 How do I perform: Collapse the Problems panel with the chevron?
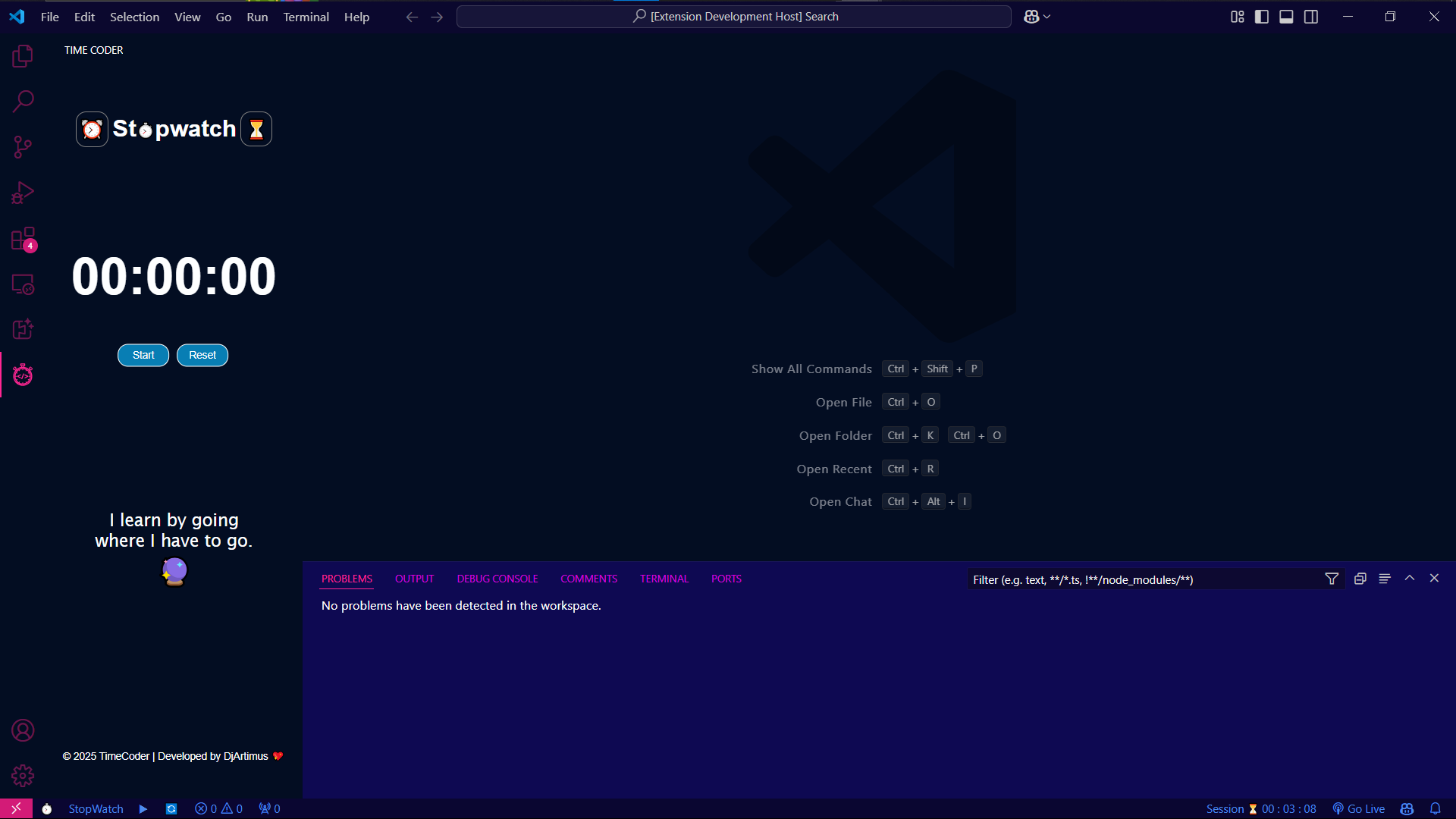tap(1410, 578)
